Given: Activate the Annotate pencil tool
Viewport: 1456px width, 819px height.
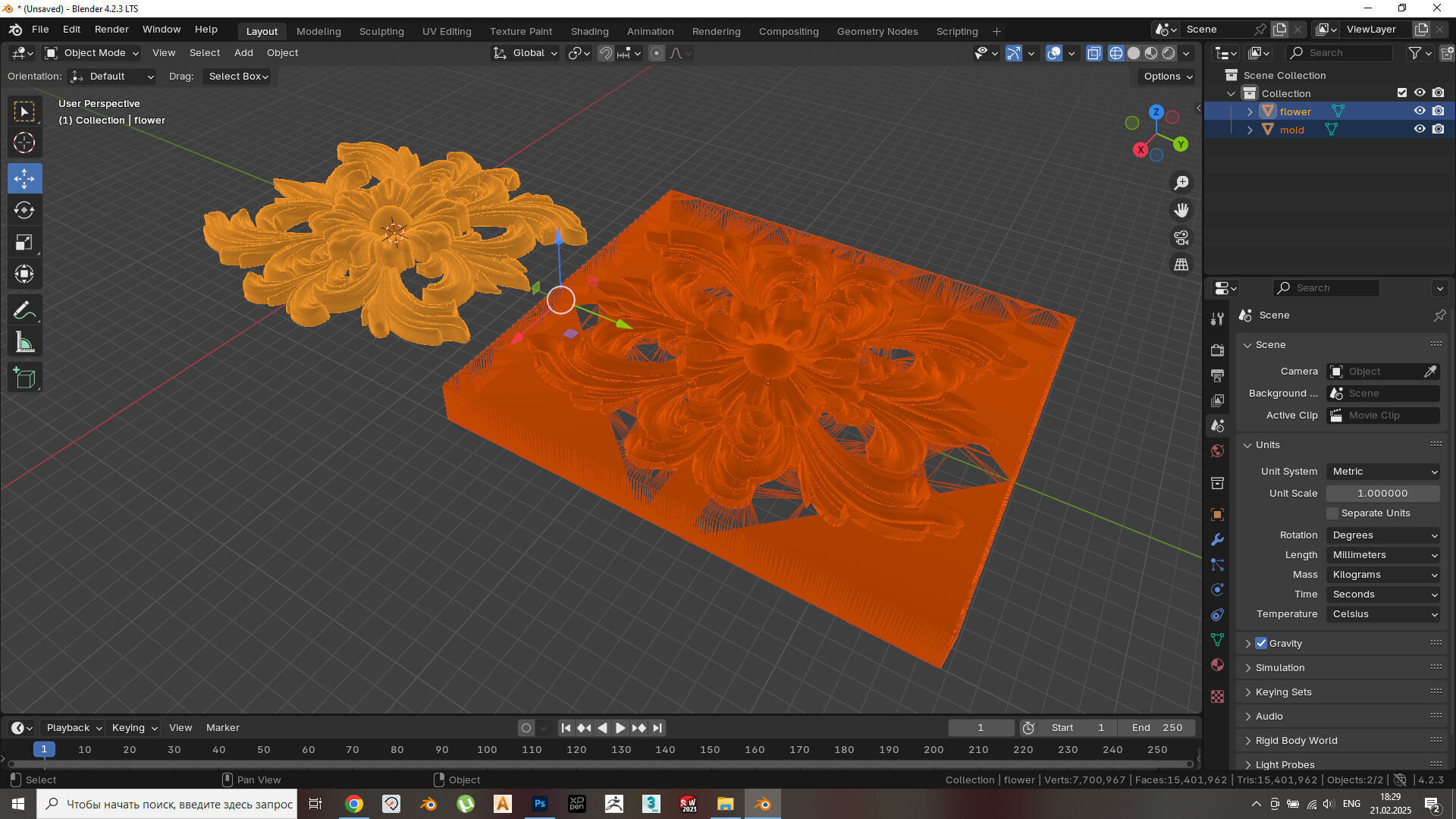Looking at the screenshot, I should [24, 310].
